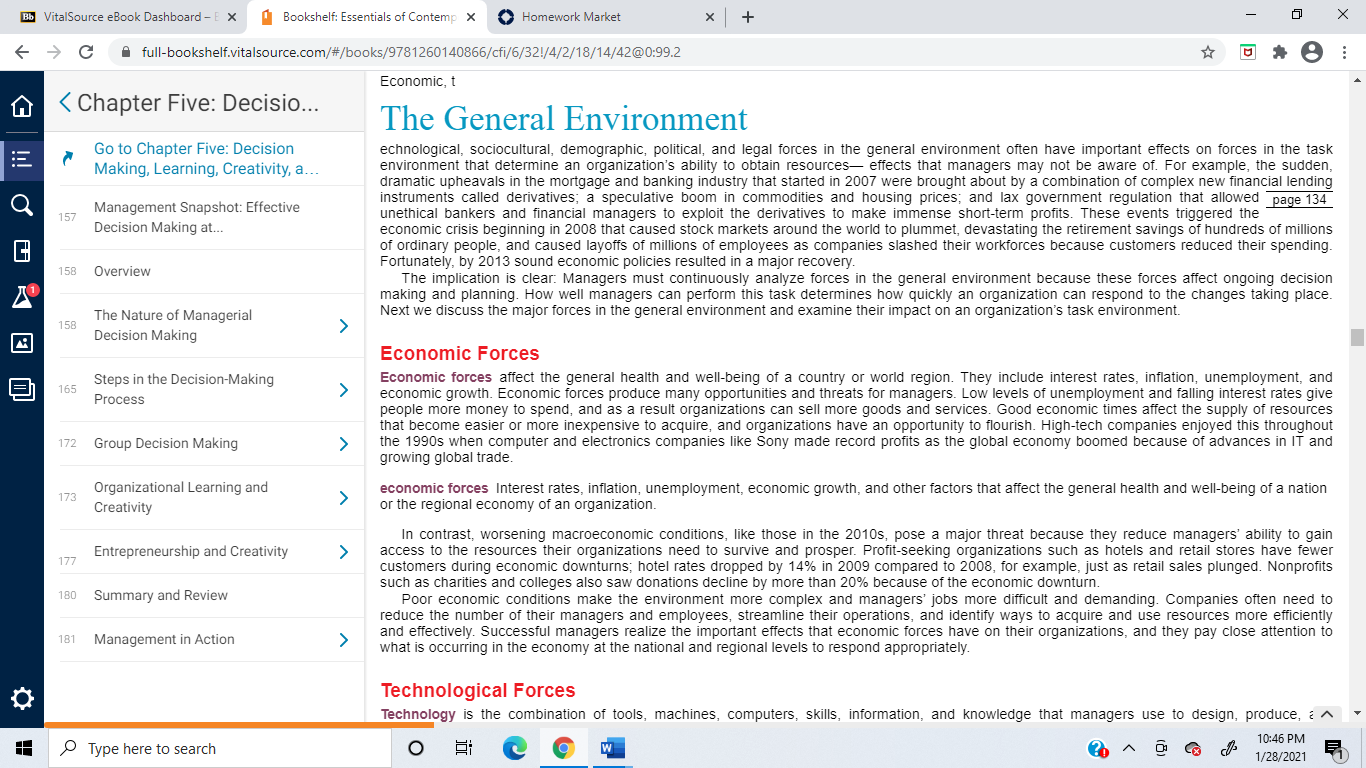Expand Entrepreneurship and Creativity section
Viewport: 1366px width, 768px height.
pyautogui.click(x=343, y=552)
